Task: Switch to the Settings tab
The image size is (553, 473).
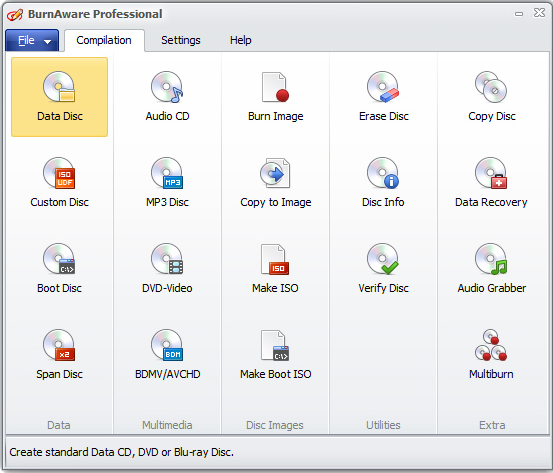Action: pos(181,40)
